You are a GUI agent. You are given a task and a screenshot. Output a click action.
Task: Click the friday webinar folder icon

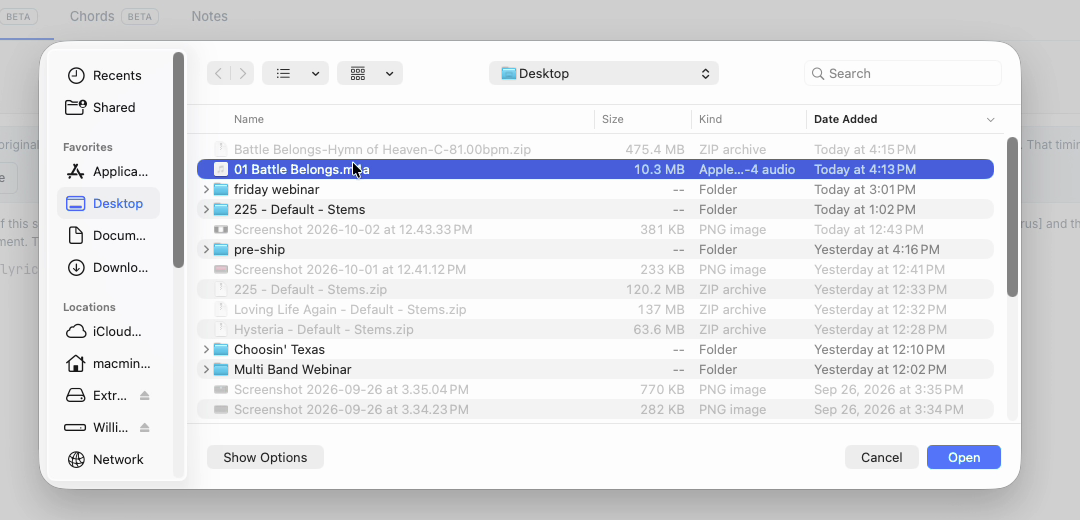click(221, 189)
